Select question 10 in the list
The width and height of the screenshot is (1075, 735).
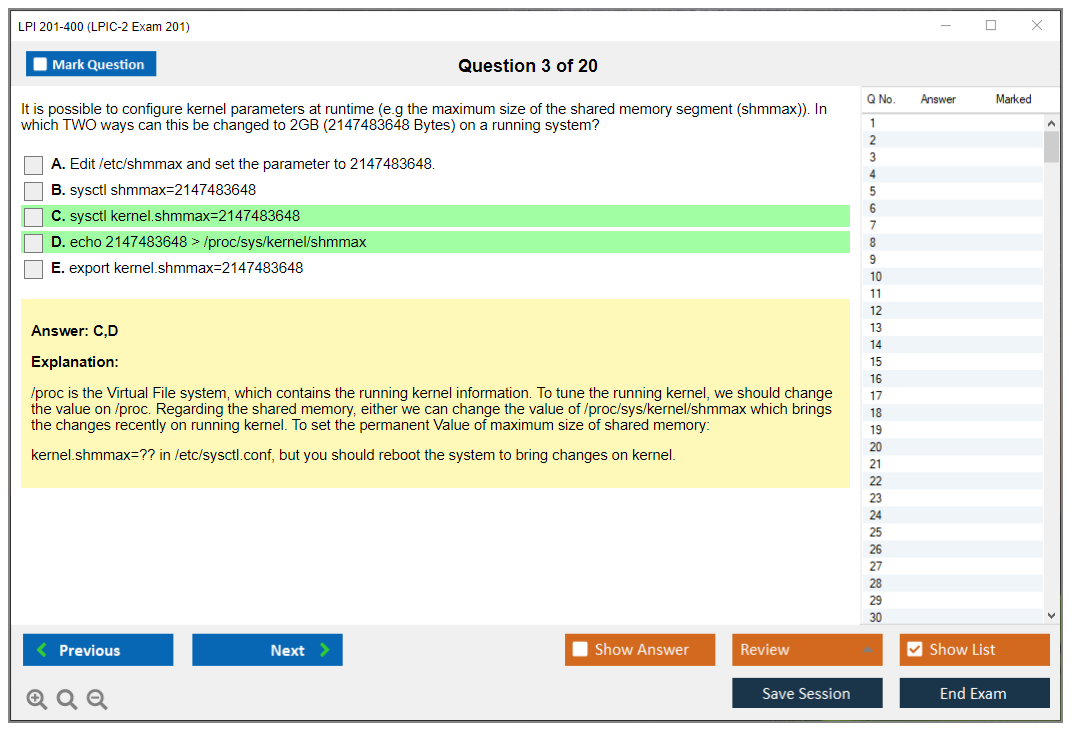(876, 277)
